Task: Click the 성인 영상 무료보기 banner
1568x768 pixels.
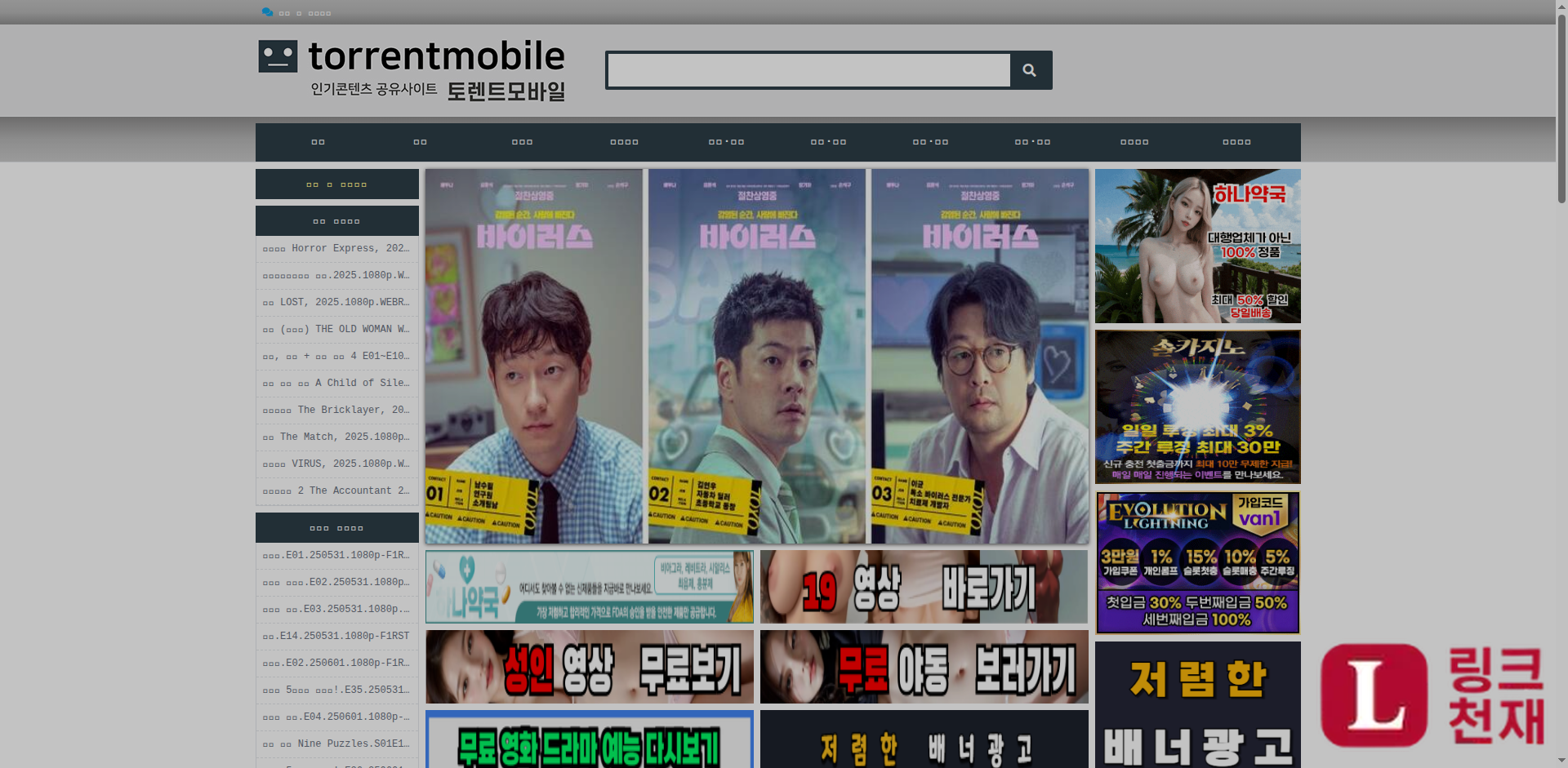Action: pos(590,667)
